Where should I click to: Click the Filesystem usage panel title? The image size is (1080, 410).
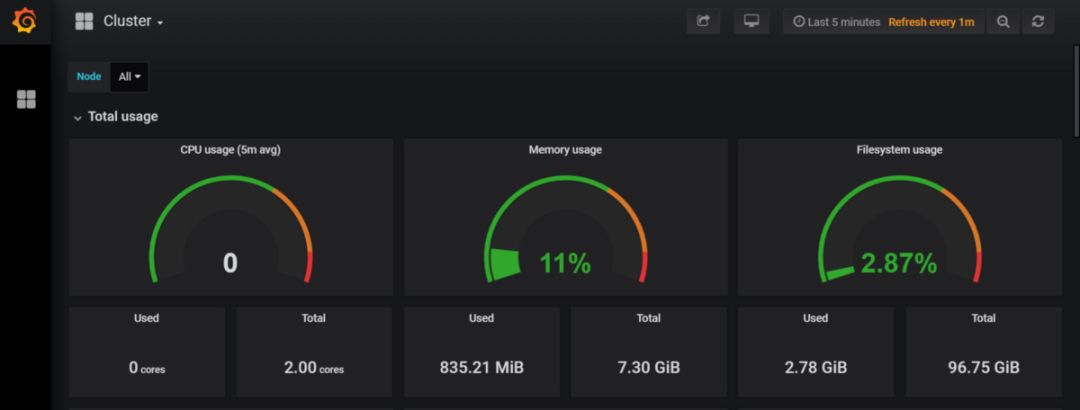tap(899, 150)
